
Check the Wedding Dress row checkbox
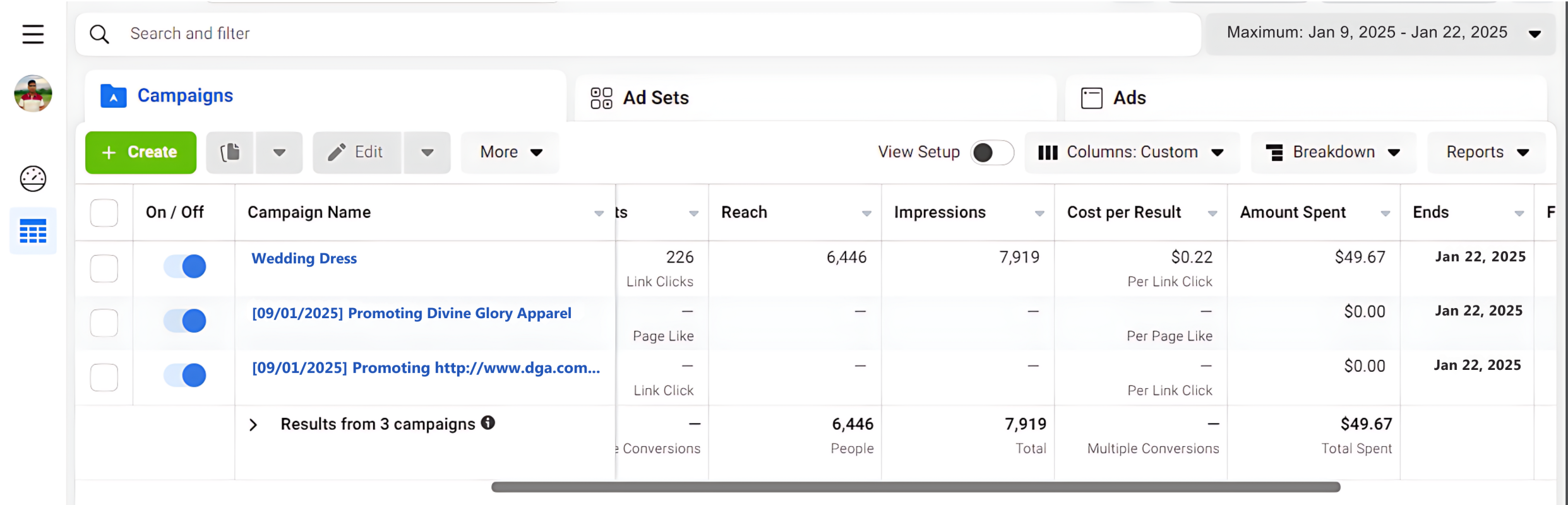(x=104, y=268)
